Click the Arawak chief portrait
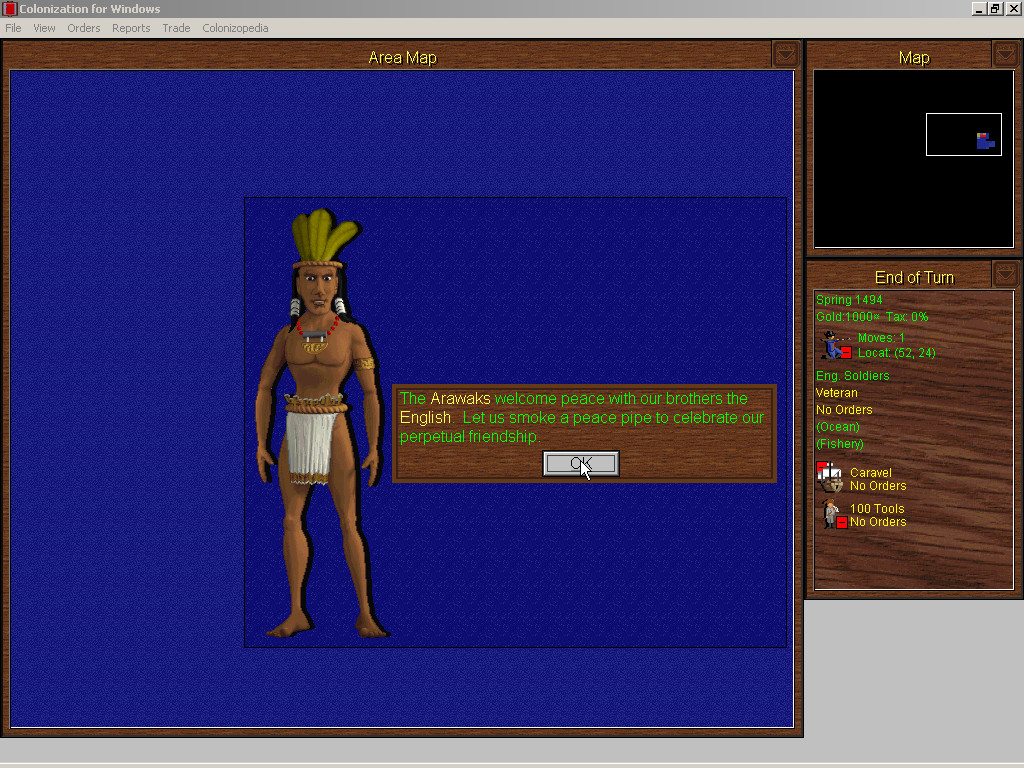The width and height of the screenshot is (1024, 768). coord(321,423)
